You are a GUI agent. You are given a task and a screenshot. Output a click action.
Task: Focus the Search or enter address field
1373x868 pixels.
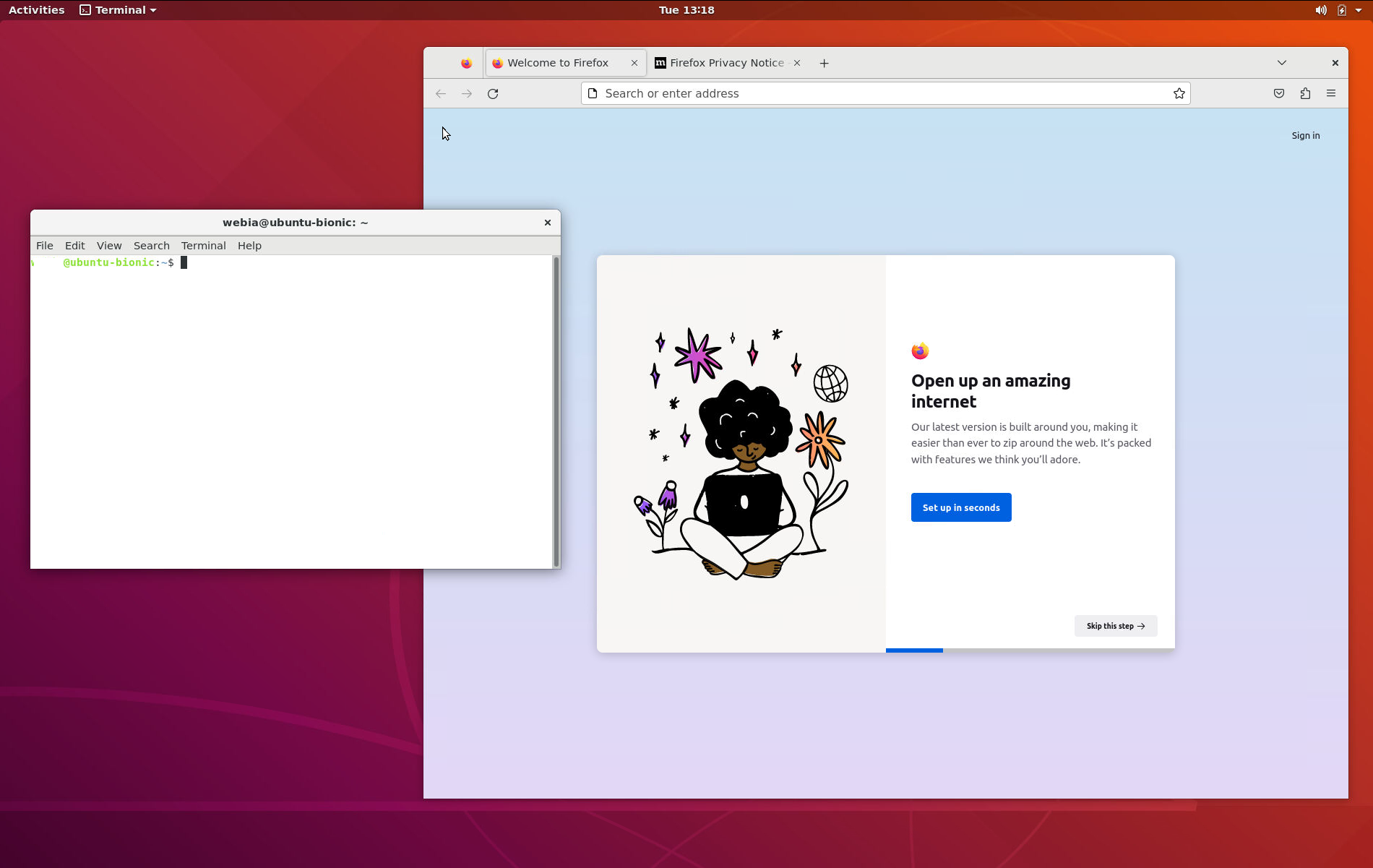pyautogui.click(x=886, y=93)
